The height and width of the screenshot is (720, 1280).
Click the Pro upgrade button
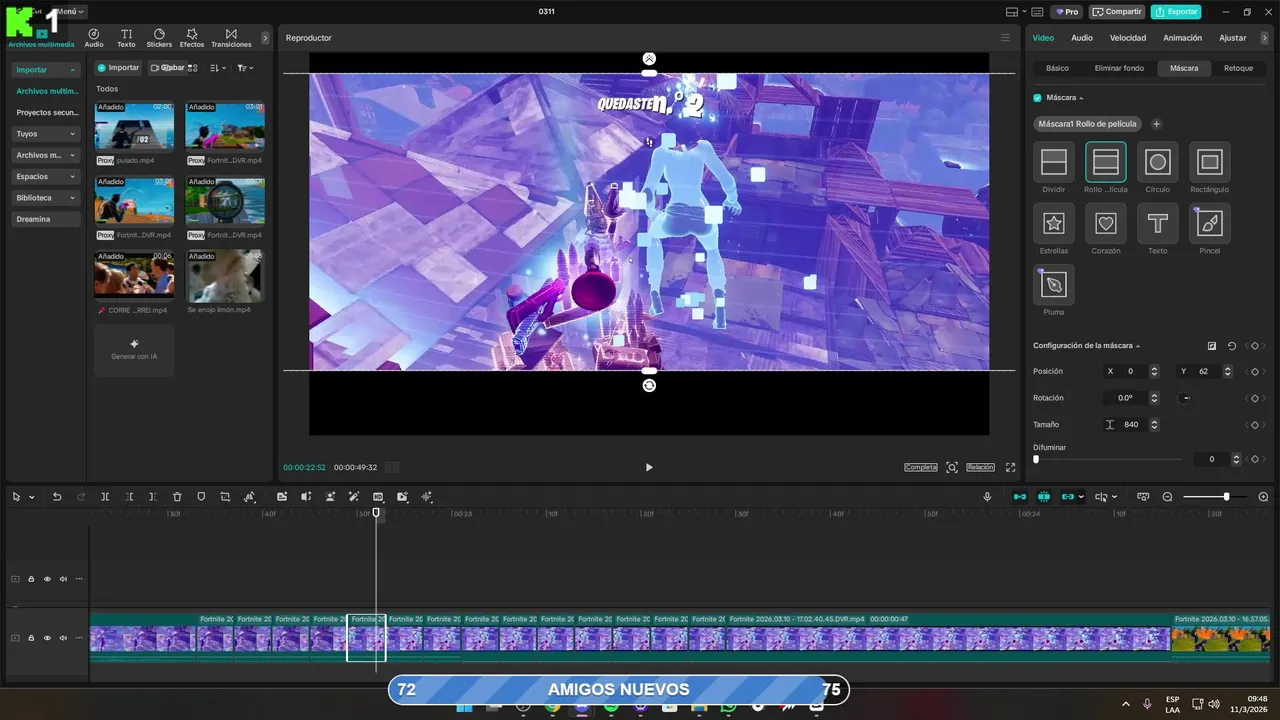(x=1066, y=12)
